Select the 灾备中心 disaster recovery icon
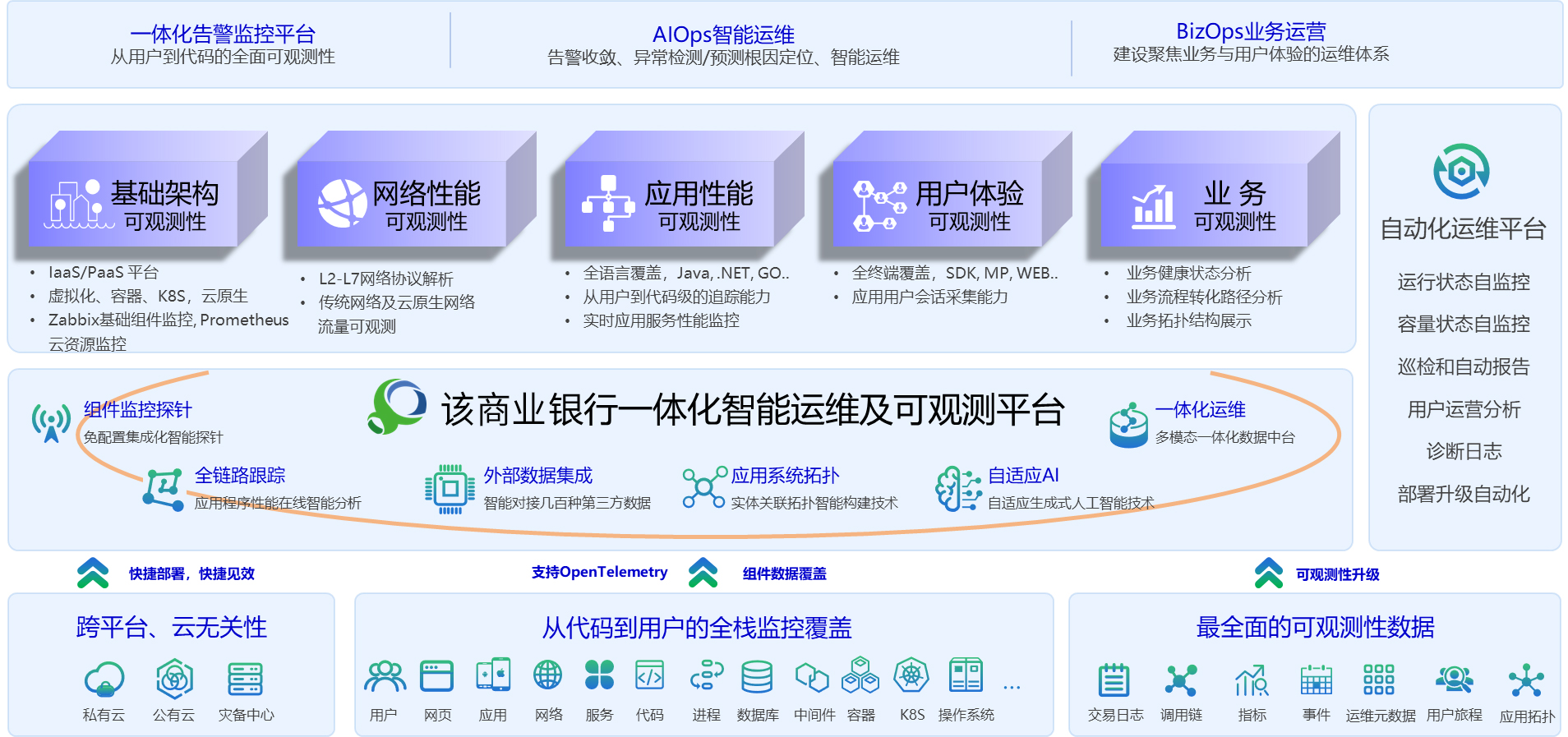 245,679
